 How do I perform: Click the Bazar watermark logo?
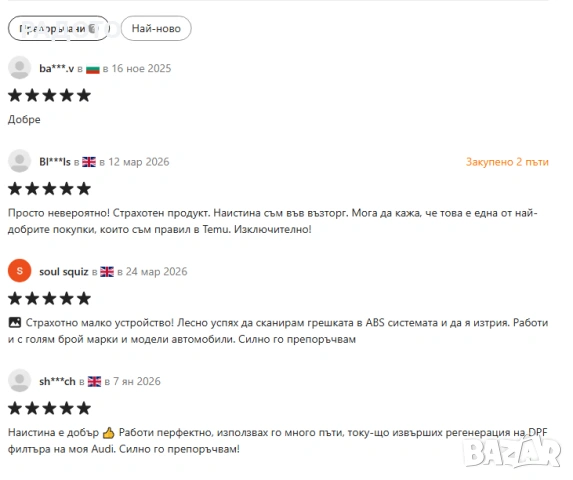512,452
